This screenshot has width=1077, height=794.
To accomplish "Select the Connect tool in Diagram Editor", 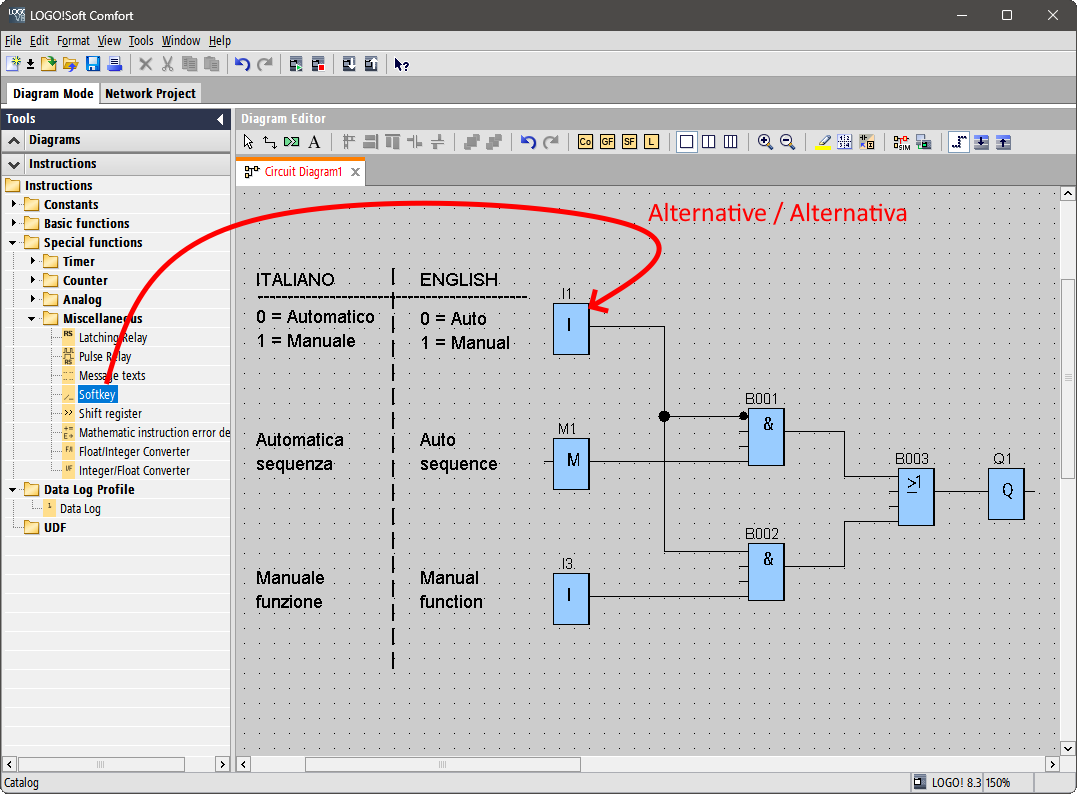I will click(270, 142).
